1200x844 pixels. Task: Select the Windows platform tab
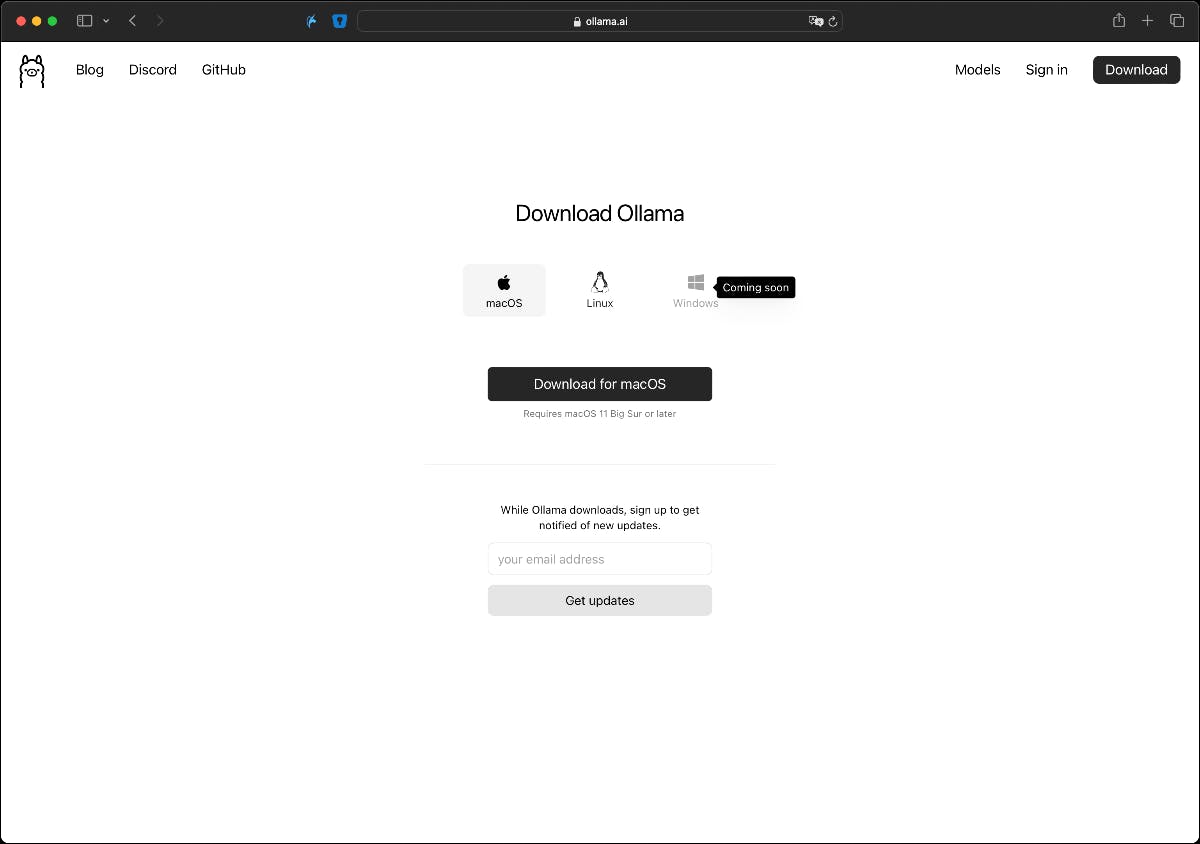[x=696, y=290]
